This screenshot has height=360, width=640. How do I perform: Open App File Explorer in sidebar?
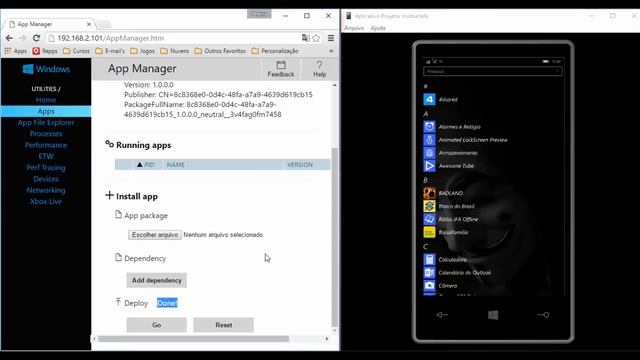click(x=46, y=122)
